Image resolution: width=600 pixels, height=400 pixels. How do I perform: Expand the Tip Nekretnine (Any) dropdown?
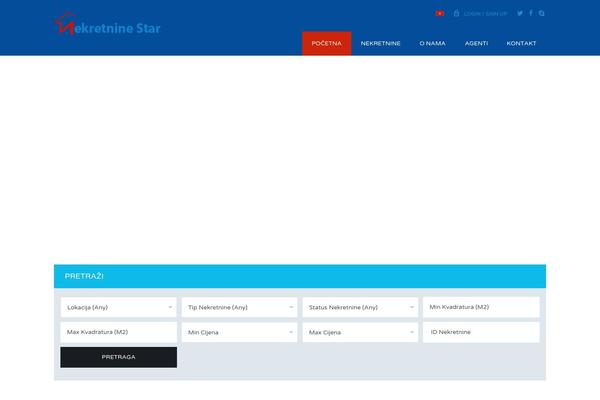[x=240, y=307]
